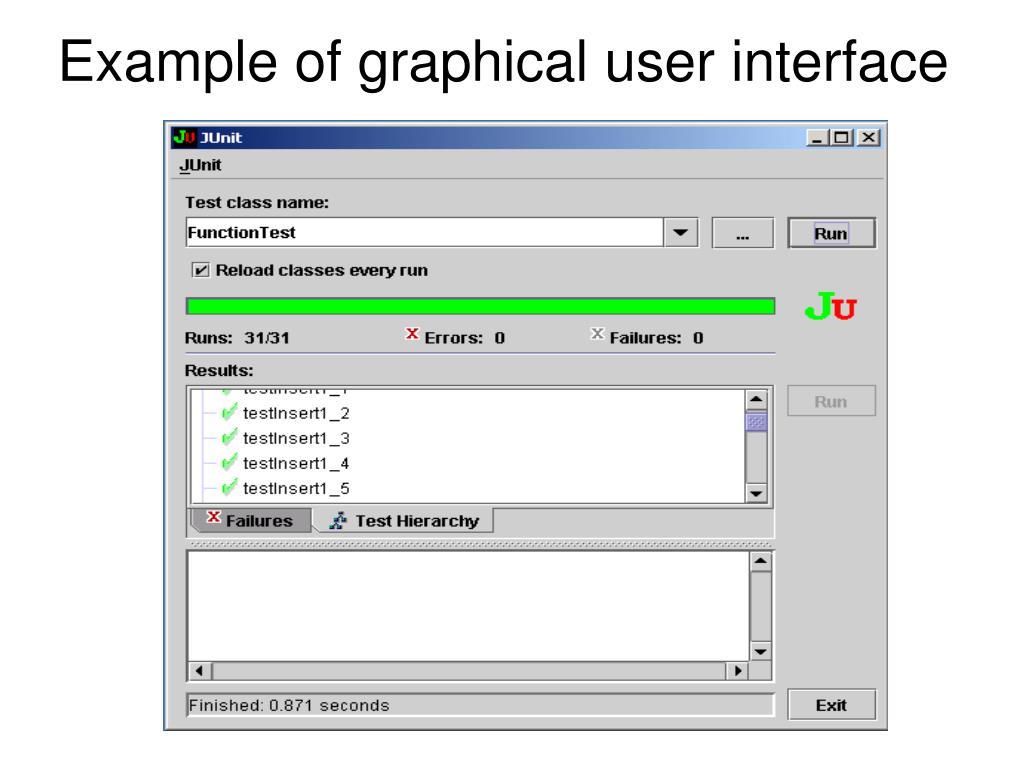Toggle Reload classes every run checkbox
The image size is (1024, 768).
tap(200, 270)
